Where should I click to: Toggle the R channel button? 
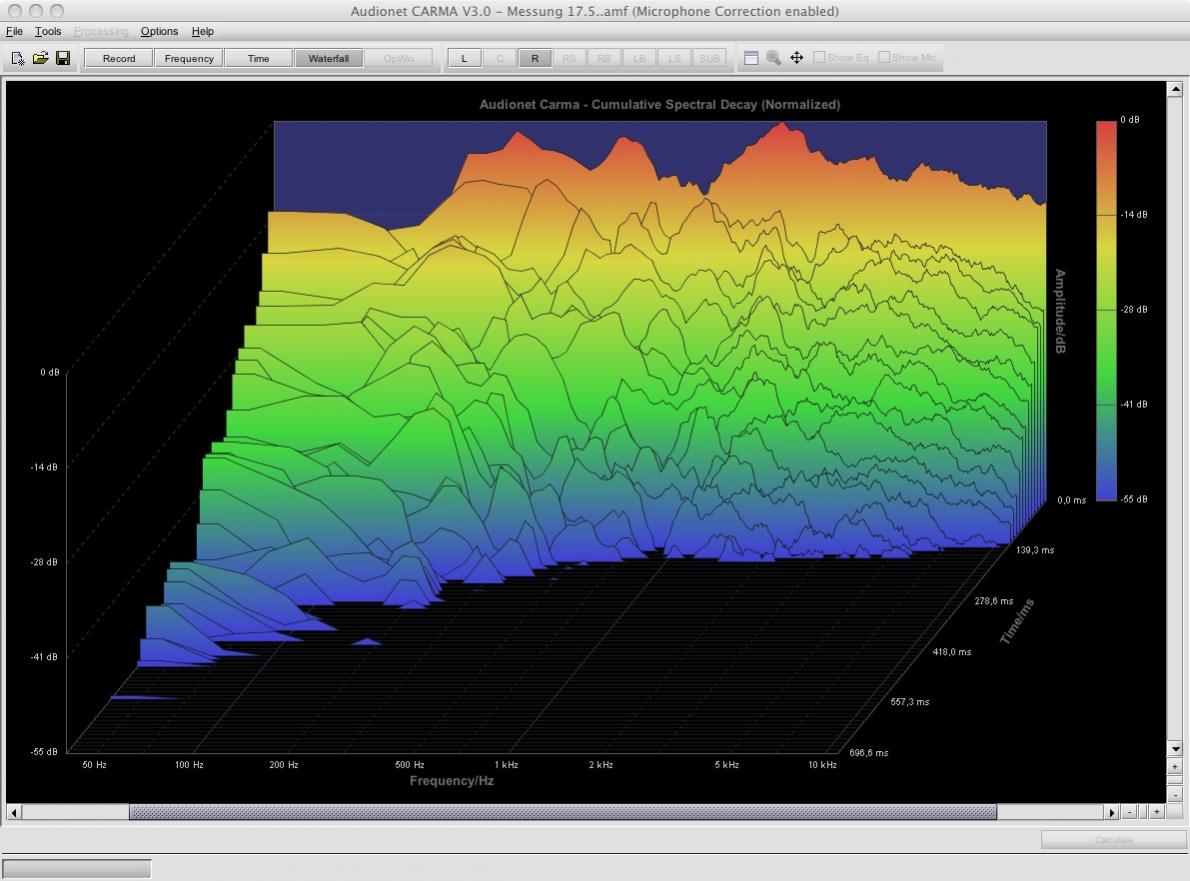tap(534, 58)
